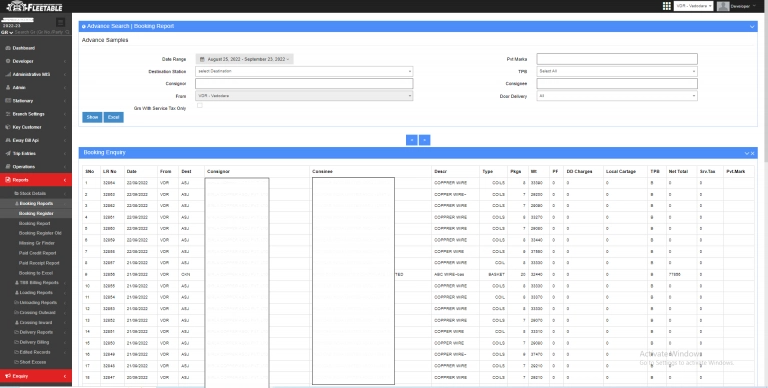
Task: Click the Reports document icon
Action: tap(7, 180)
